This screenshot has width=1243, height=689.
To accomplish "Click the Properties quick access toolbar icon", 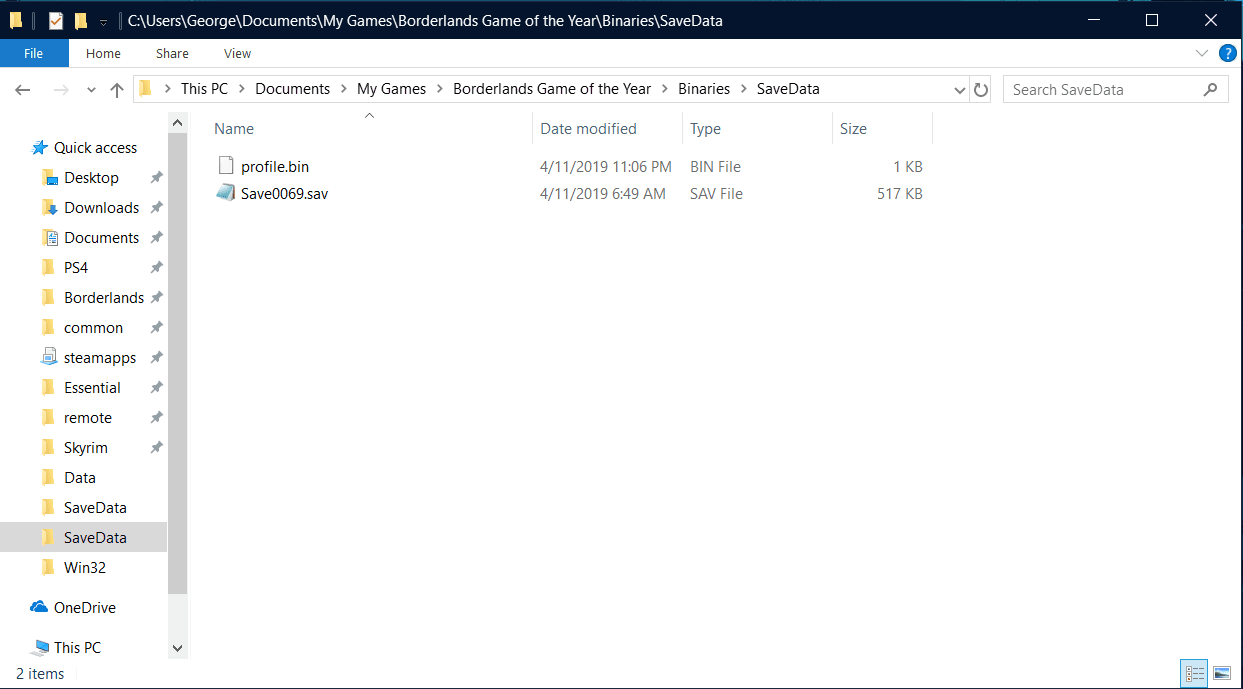I will coord(56,20).
